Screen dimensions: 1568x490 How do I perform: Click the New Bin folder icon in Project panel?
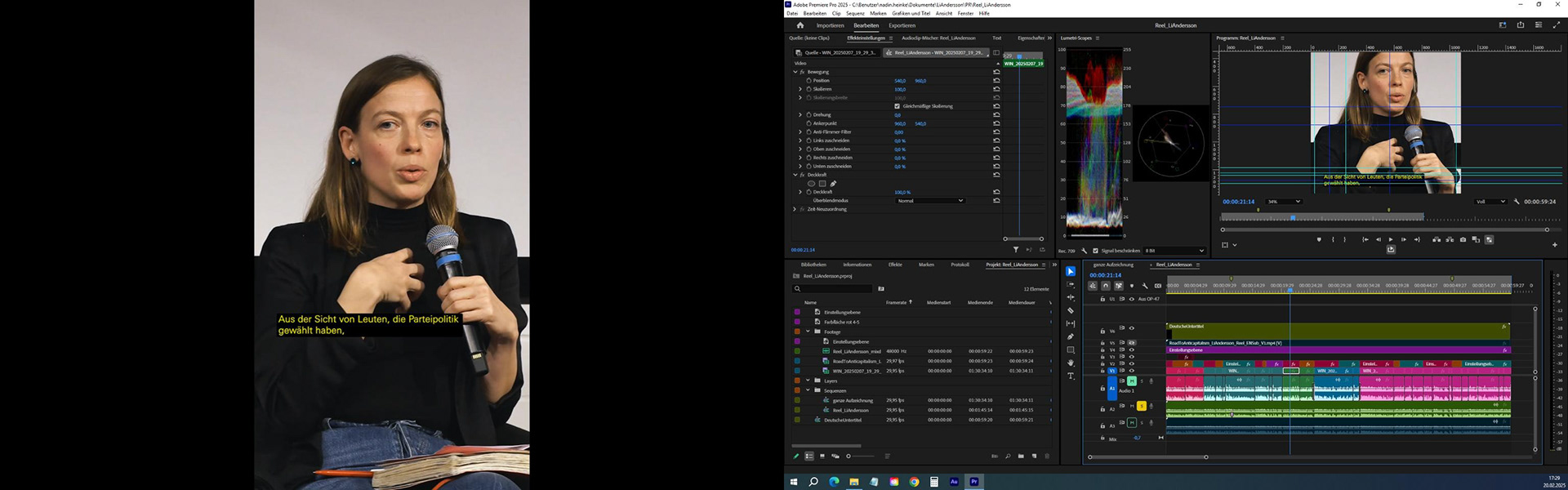point(1021,457)
